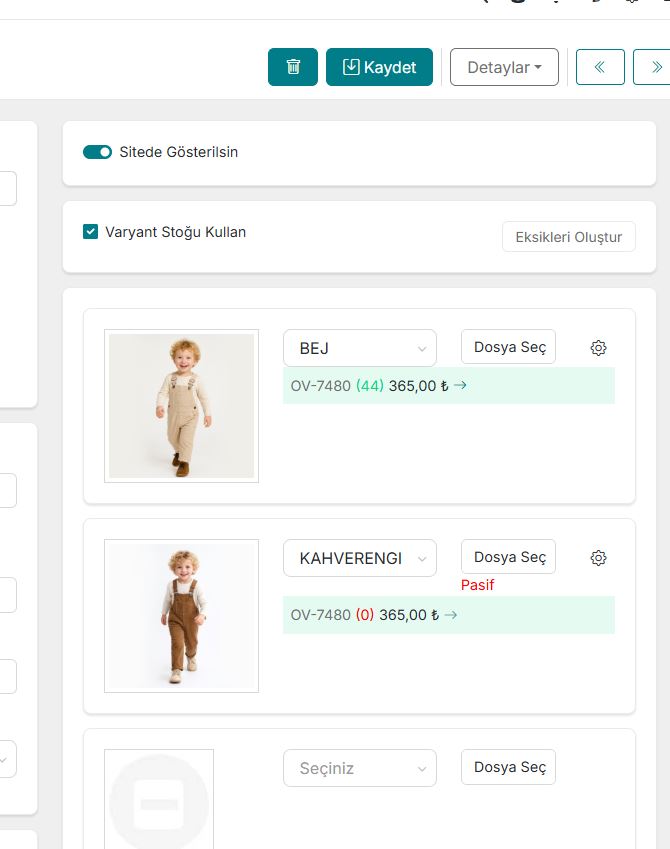Click Dosya Seç in the empty variant row

pos(509,767)
